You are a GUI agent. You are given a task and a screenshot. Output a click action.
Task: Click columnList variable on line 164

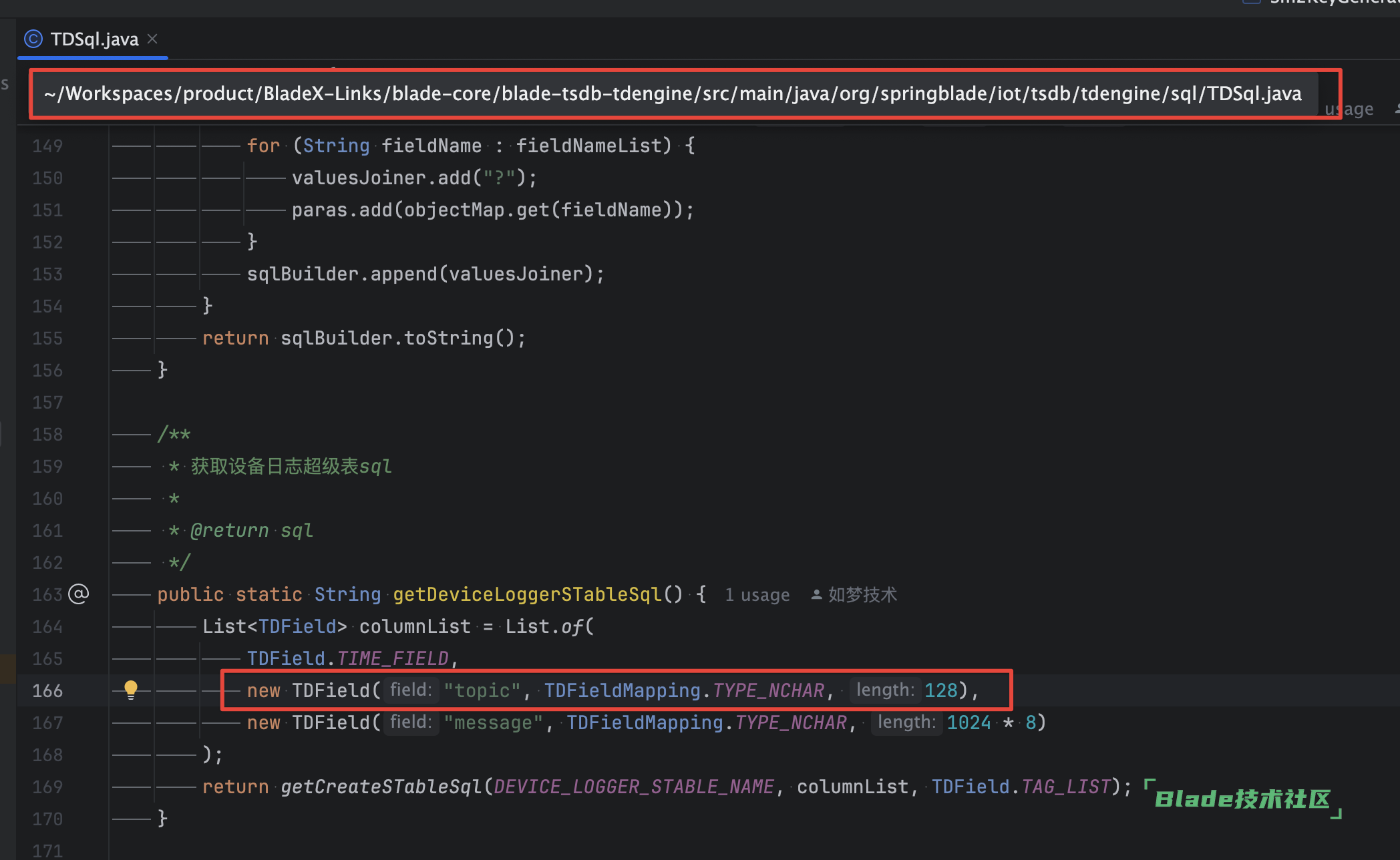click(415, 626)
